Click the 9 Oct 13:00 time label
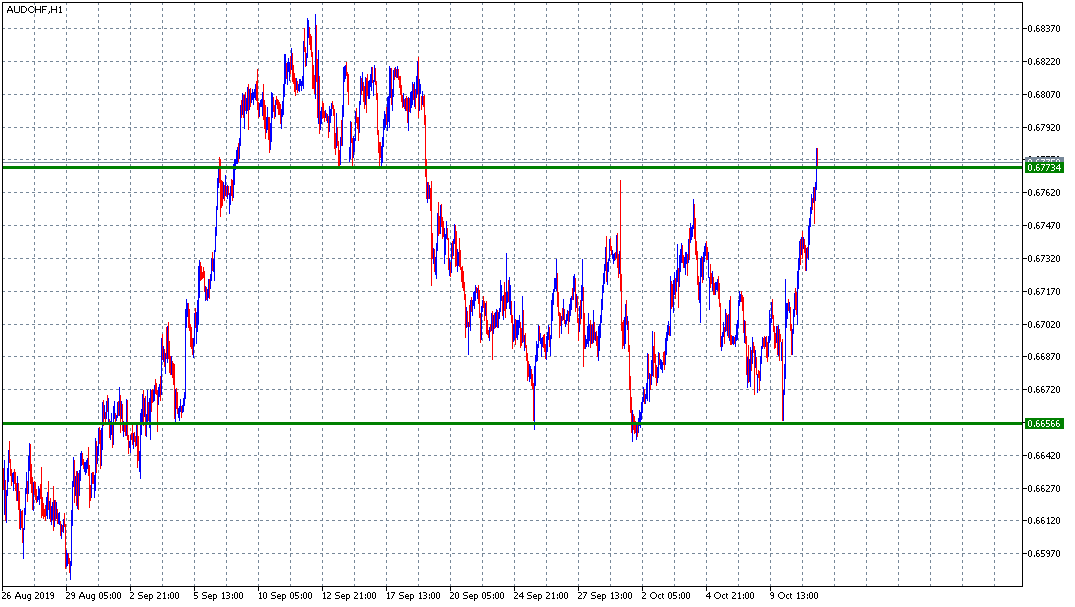Image resolution: width=1075 pixels, height=607 pixels. [794, 595]
